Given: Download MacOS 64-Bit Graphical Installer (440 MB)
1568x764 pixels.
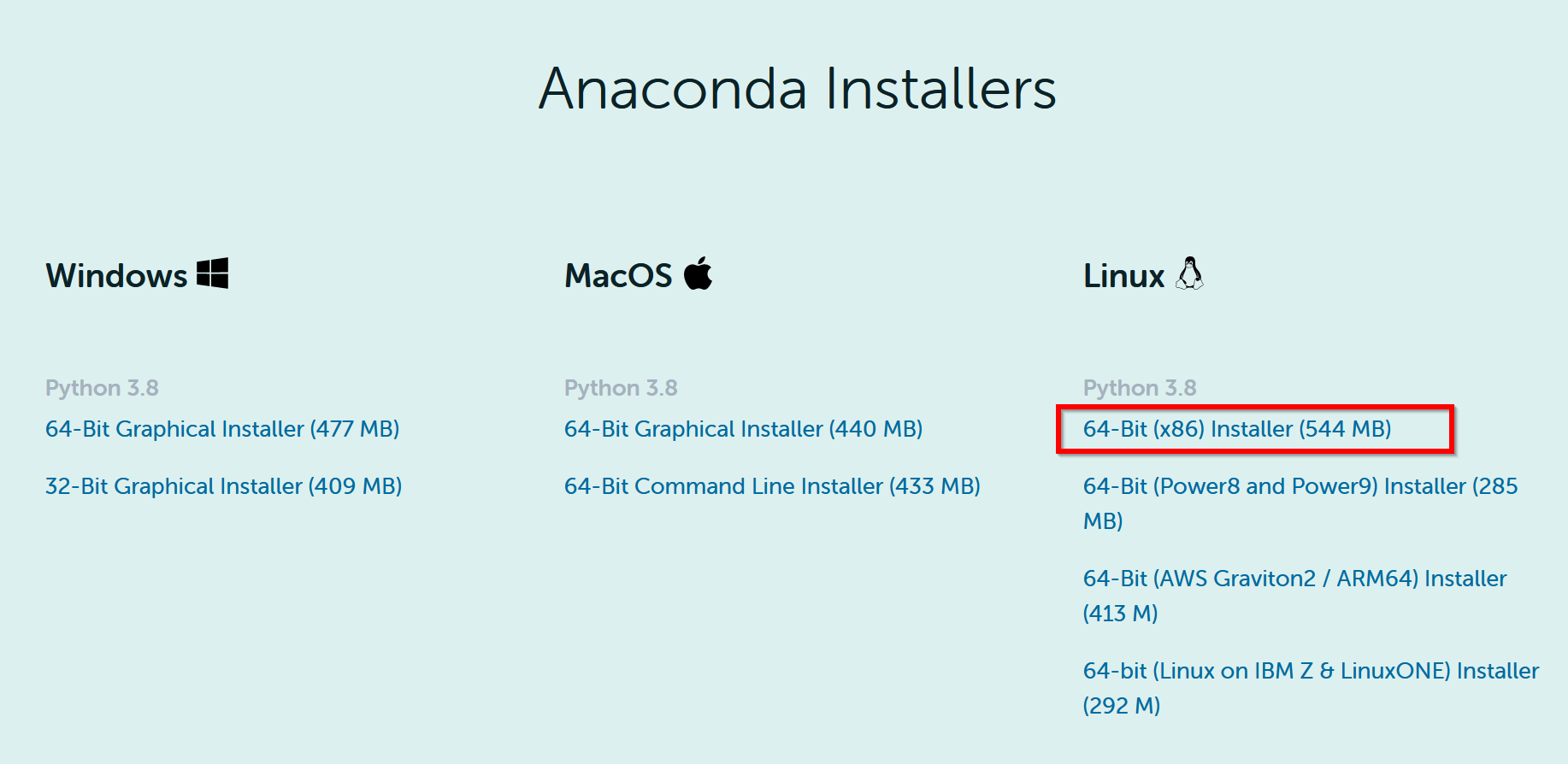Looking at the screenshot, I should pyautogui.click(x=743, y=429).
